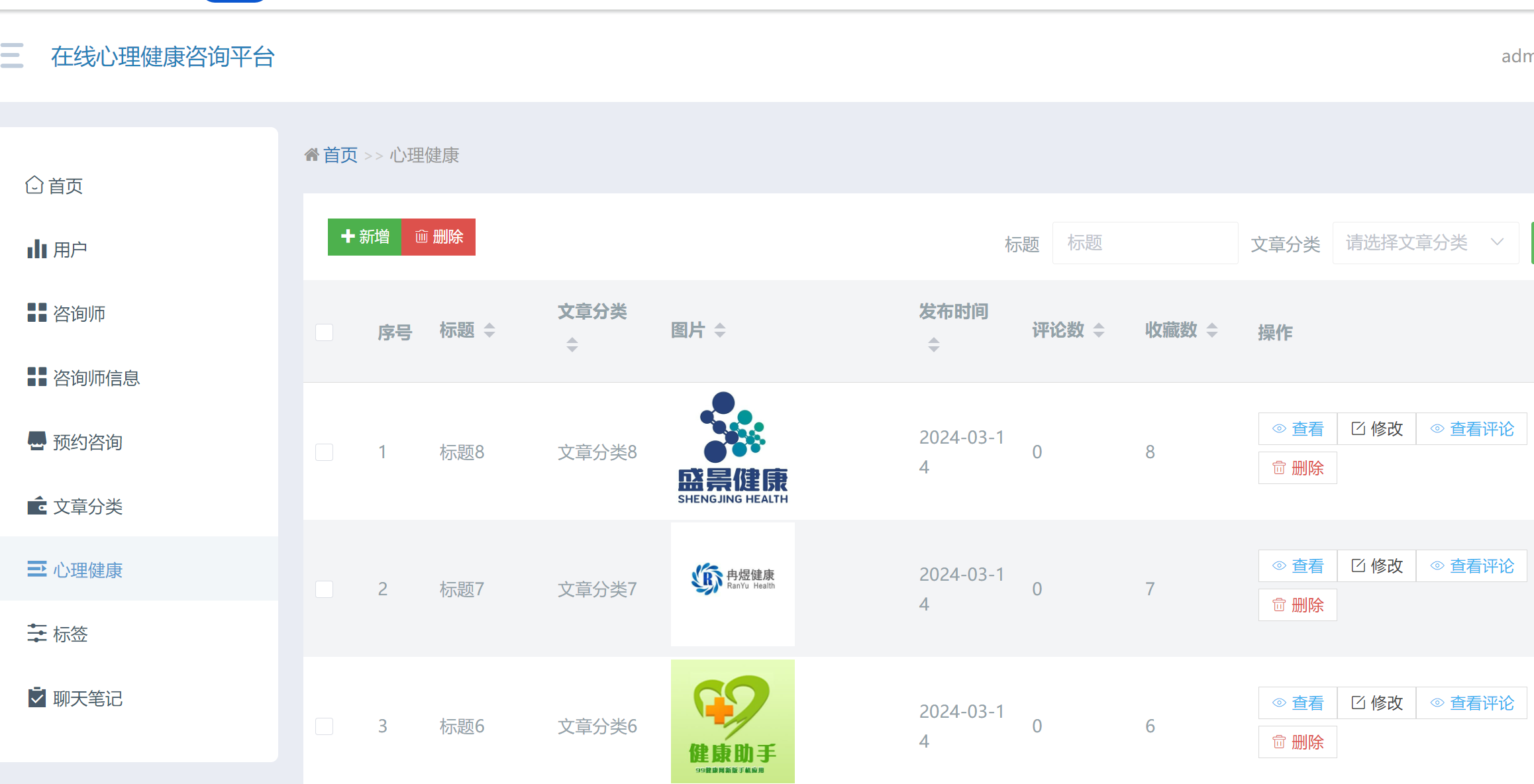This screenshot has height=784, width=1534.
Task: Collapse sidebar using hamburger menu icon
Action: [x=11, y=57]
